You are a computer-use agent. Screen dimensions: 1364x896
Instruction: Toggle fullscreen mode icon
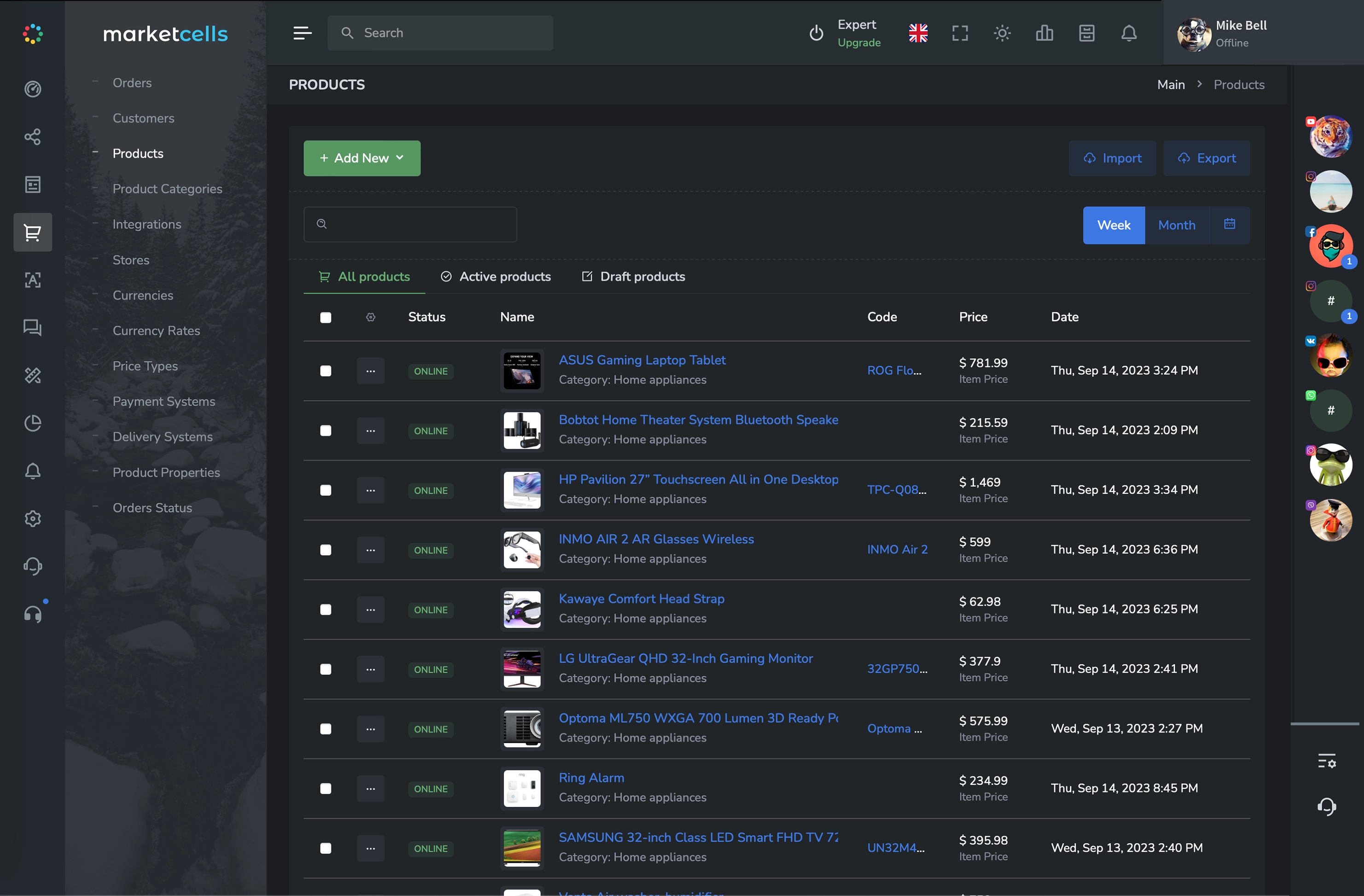(x=960, y=33)
